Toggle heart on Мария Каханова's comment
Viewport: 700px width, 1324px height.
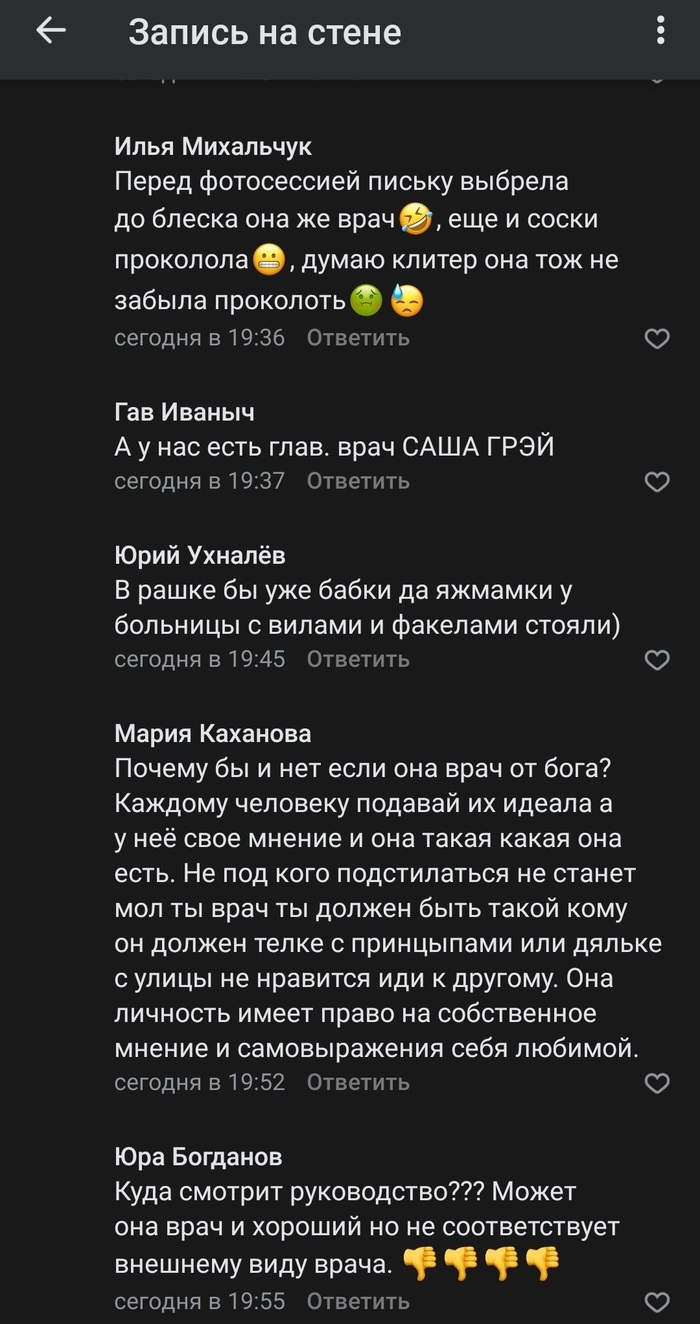(x=656, y=1083)
